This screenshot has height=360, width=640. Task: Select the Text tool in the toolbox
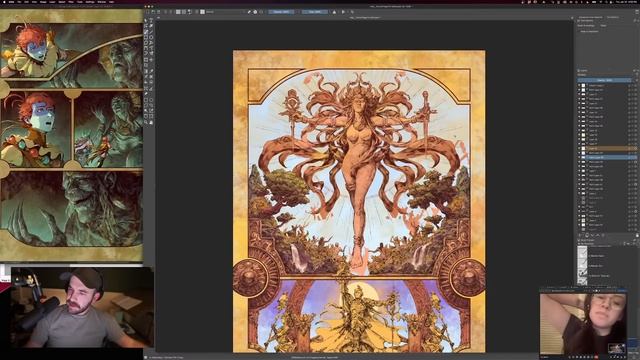(x=151, y=20)
